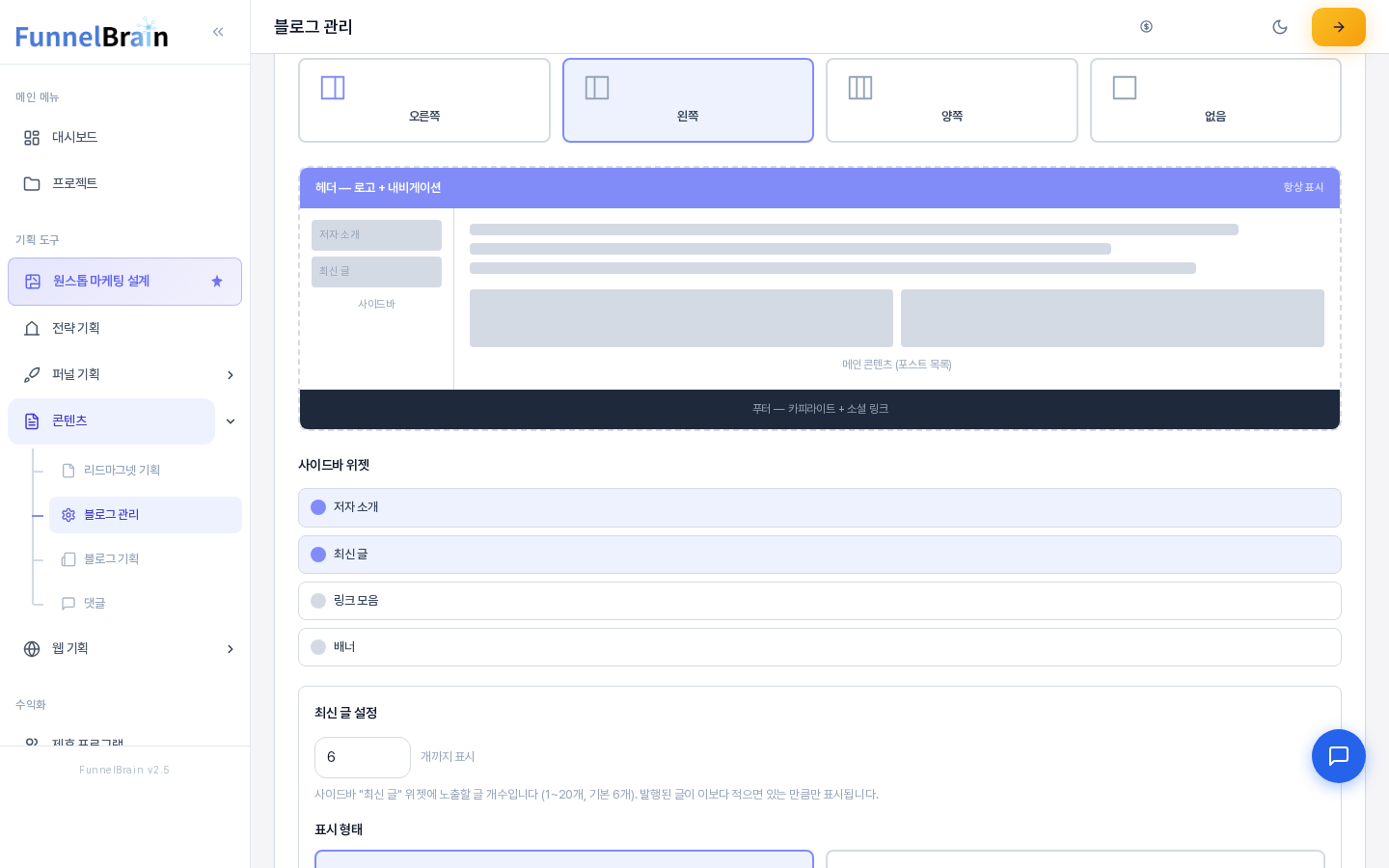
Task: Click the 헤더 — 로고 + 내비게이션 preview bar
Action: point(820,188)
